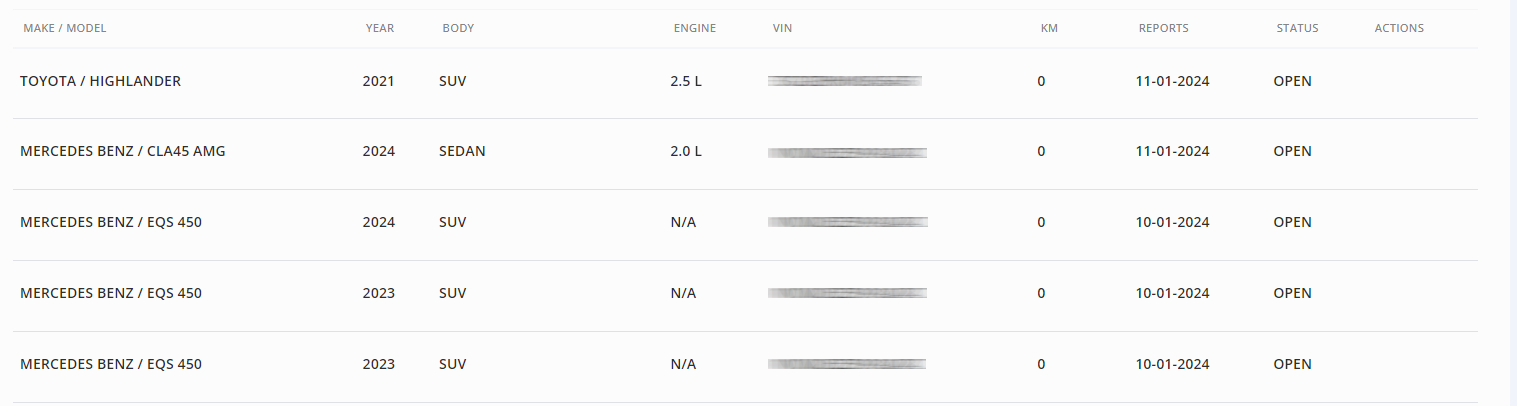
Task: Sort by the Make / Model column header
Action: pos(64,28)
